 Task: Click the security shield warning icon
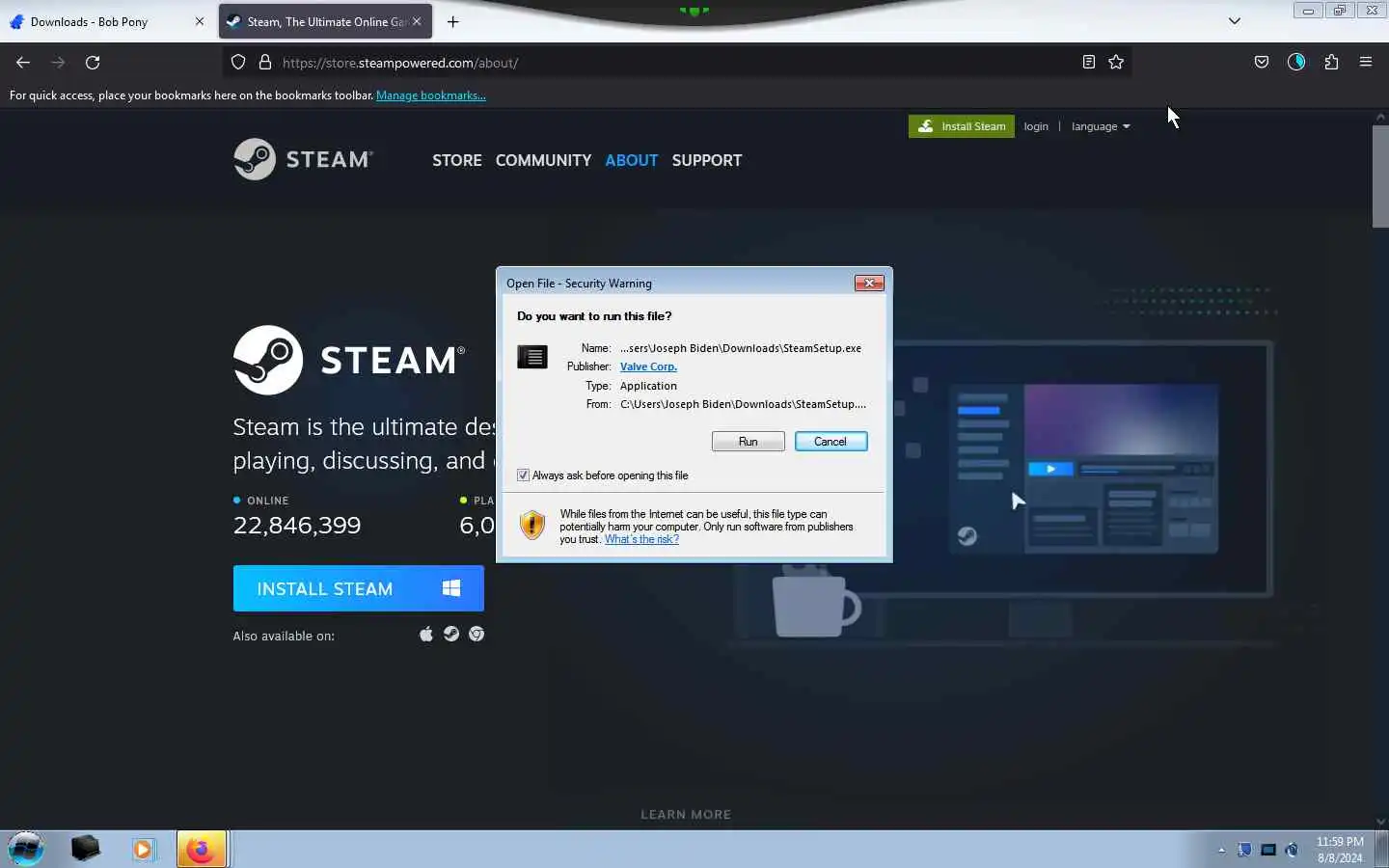[x=532, y=525]
